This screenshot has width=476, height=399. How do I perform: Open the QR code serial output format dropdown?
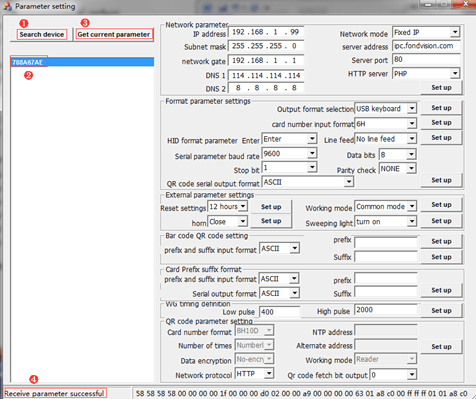tap(307, 182)
